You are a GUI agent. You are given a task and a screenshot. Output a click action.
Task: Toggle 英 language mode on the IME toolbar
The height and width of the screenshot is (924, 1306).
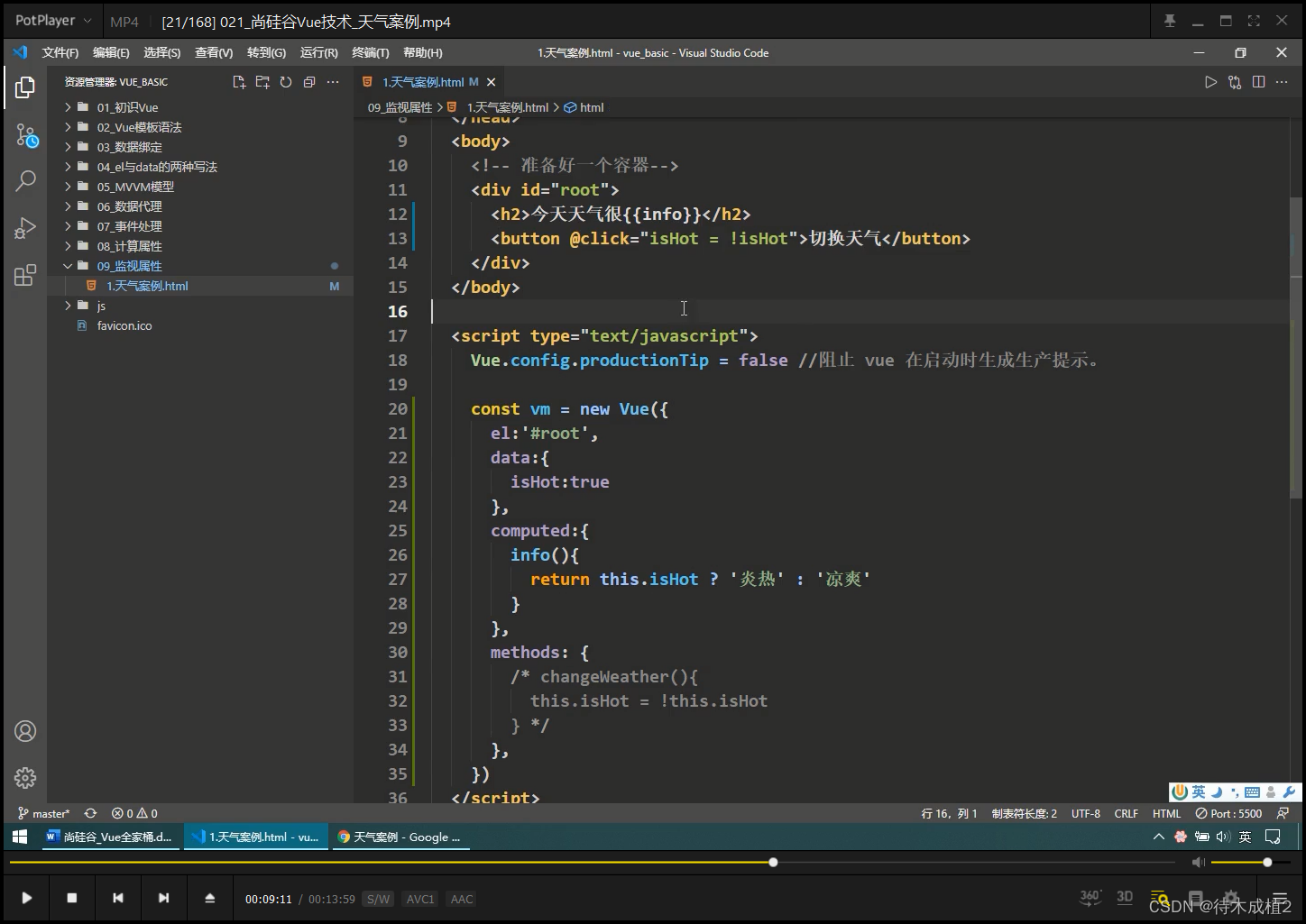[x=1199, y=792]
